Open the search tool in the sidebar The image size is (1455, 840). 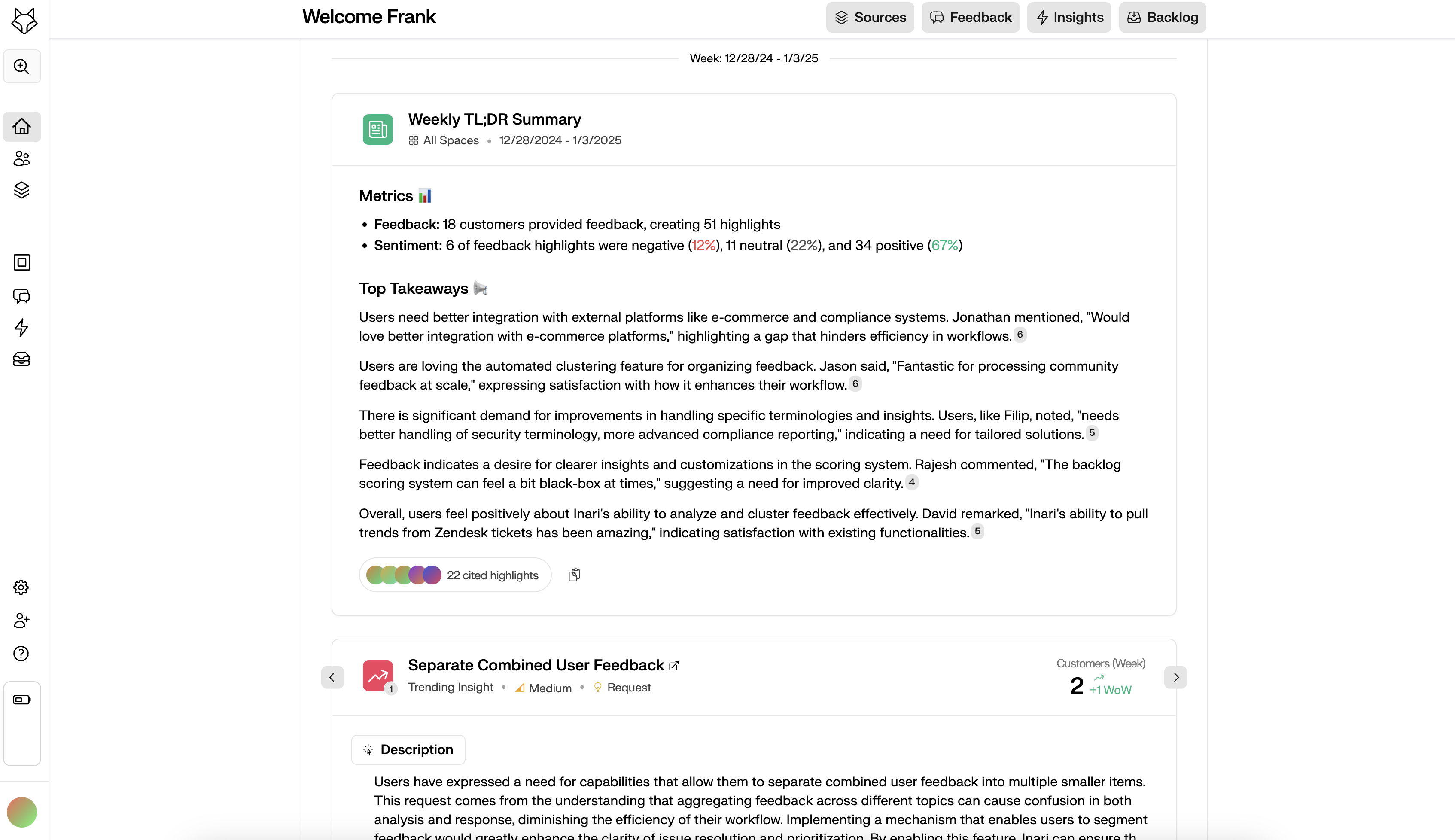(x=22, y=66)
